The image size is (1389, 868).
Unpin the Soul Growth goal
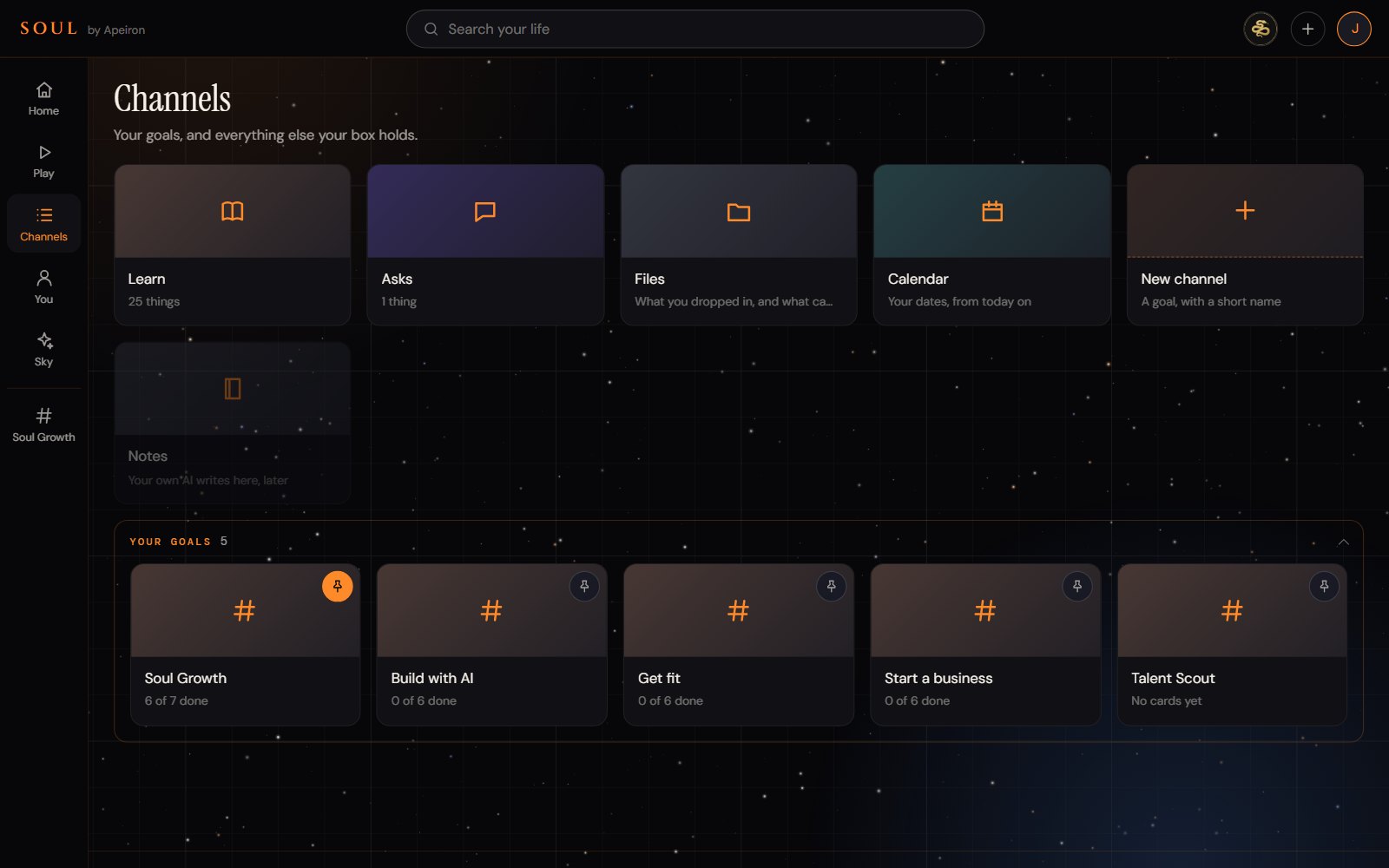click(x=338, y=586)
